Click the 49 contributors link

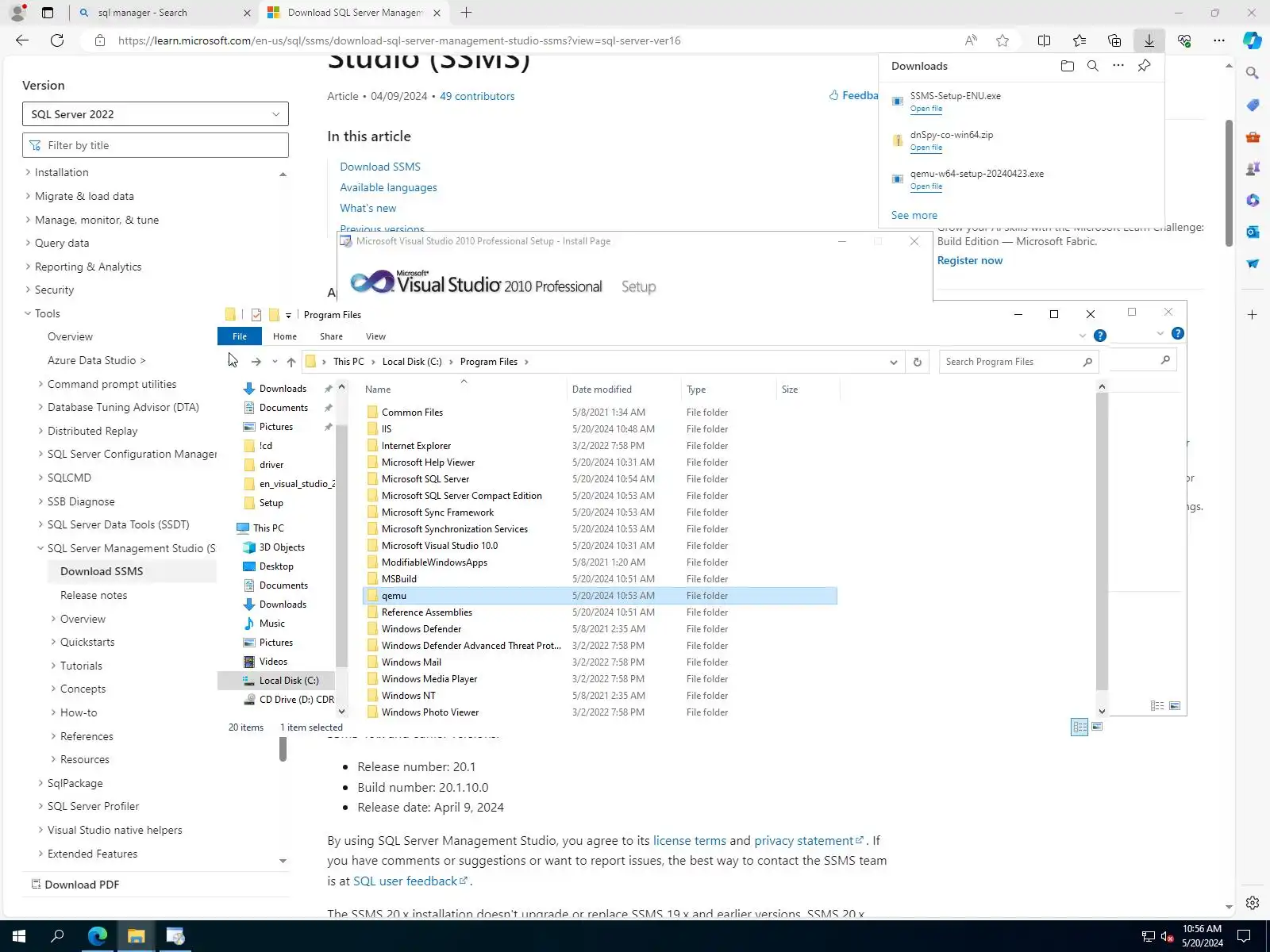[477, 96]
